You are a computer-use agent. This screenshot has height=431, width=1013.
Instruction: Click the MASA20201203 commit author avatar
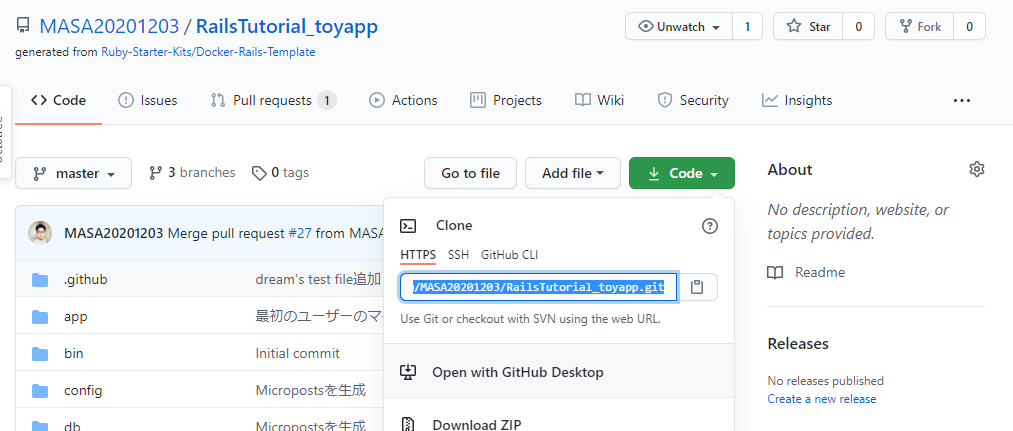coord(40,233)
